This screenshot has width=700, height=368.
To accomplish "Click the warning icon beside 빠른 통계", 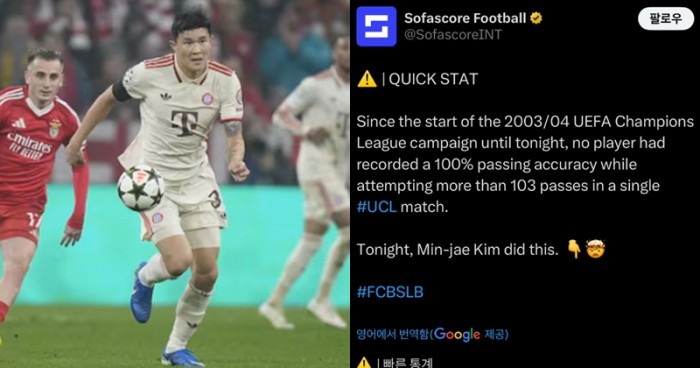I will tap(364, 363).
